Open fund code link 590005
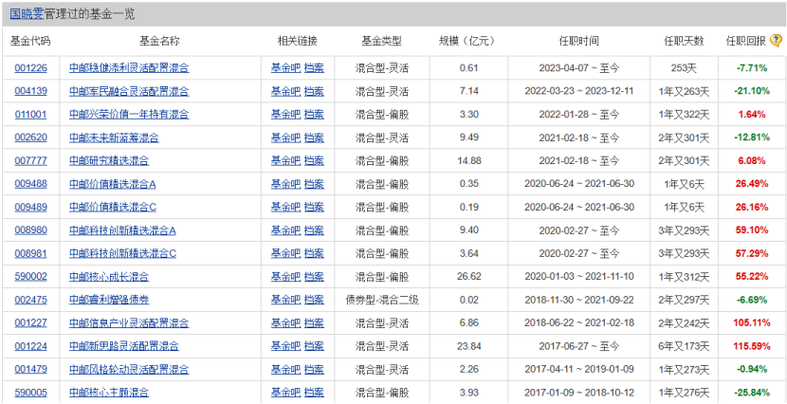 31,392
